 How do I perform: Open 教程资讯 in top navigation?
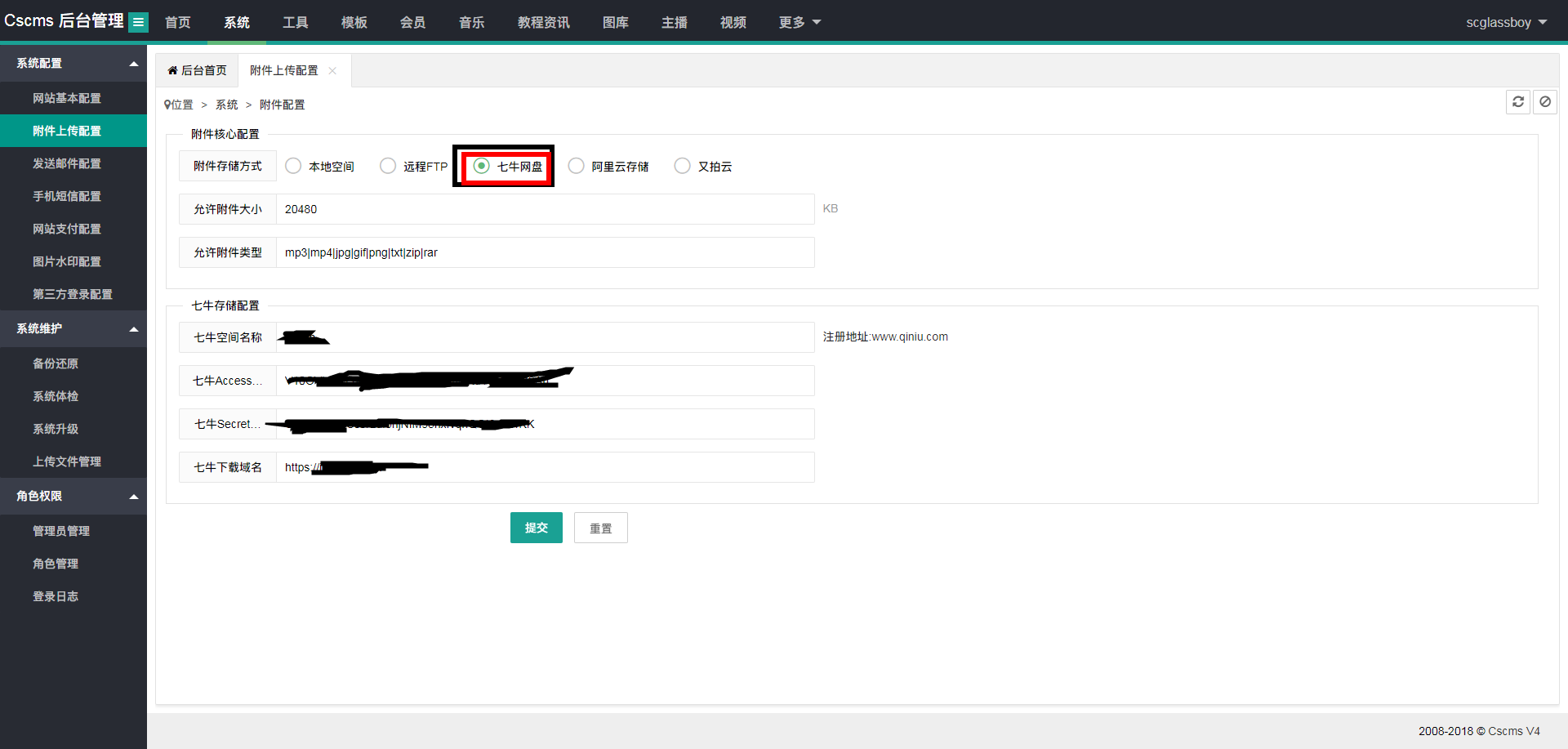pos(544,22)
